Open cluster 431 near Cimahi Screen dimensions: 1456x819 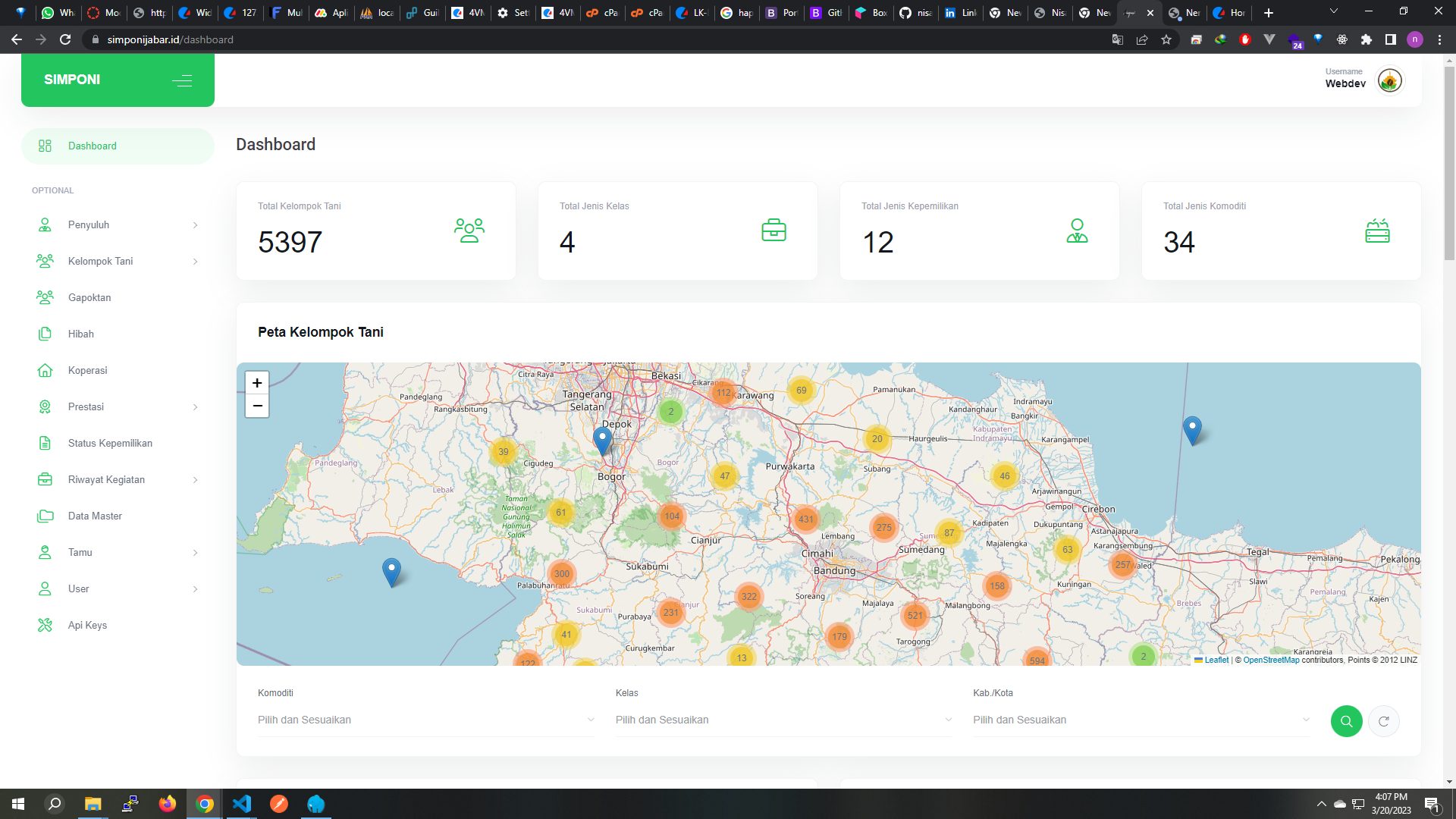click(805, 519)
